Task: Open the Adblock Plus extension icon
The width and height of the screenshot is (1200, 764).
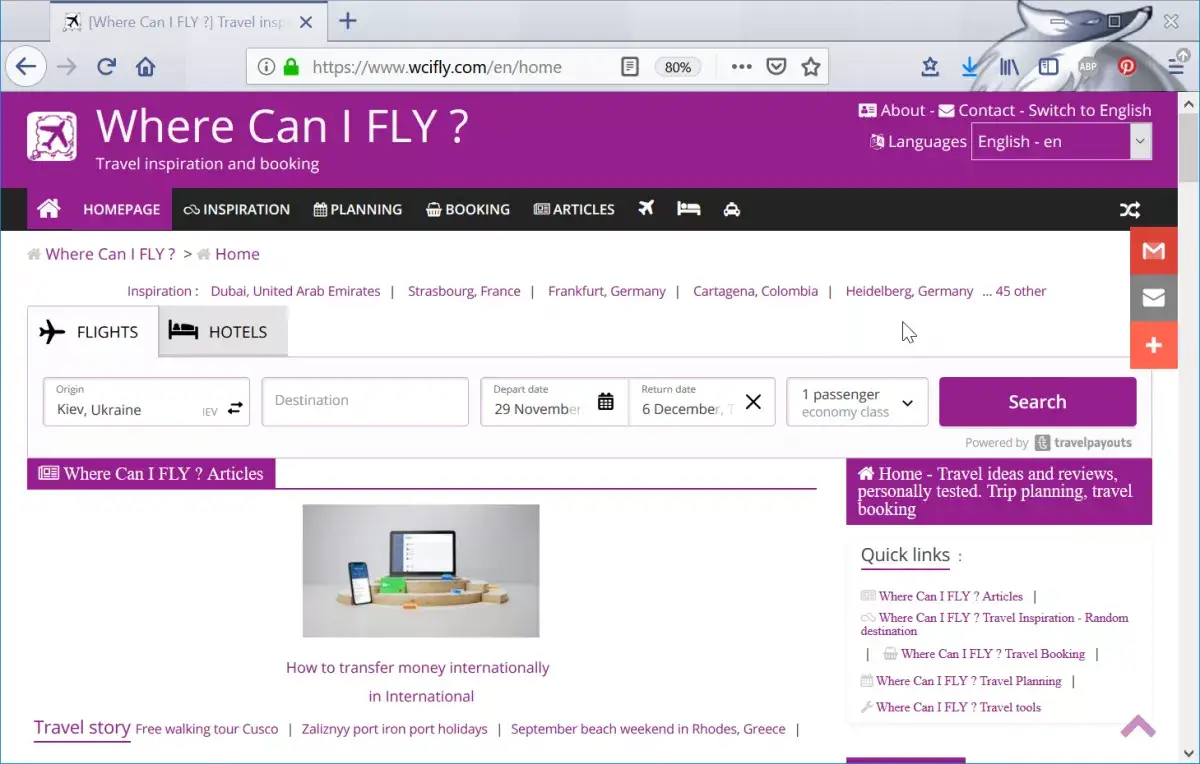Action: pyautogui.click(x=1088, y=67)
